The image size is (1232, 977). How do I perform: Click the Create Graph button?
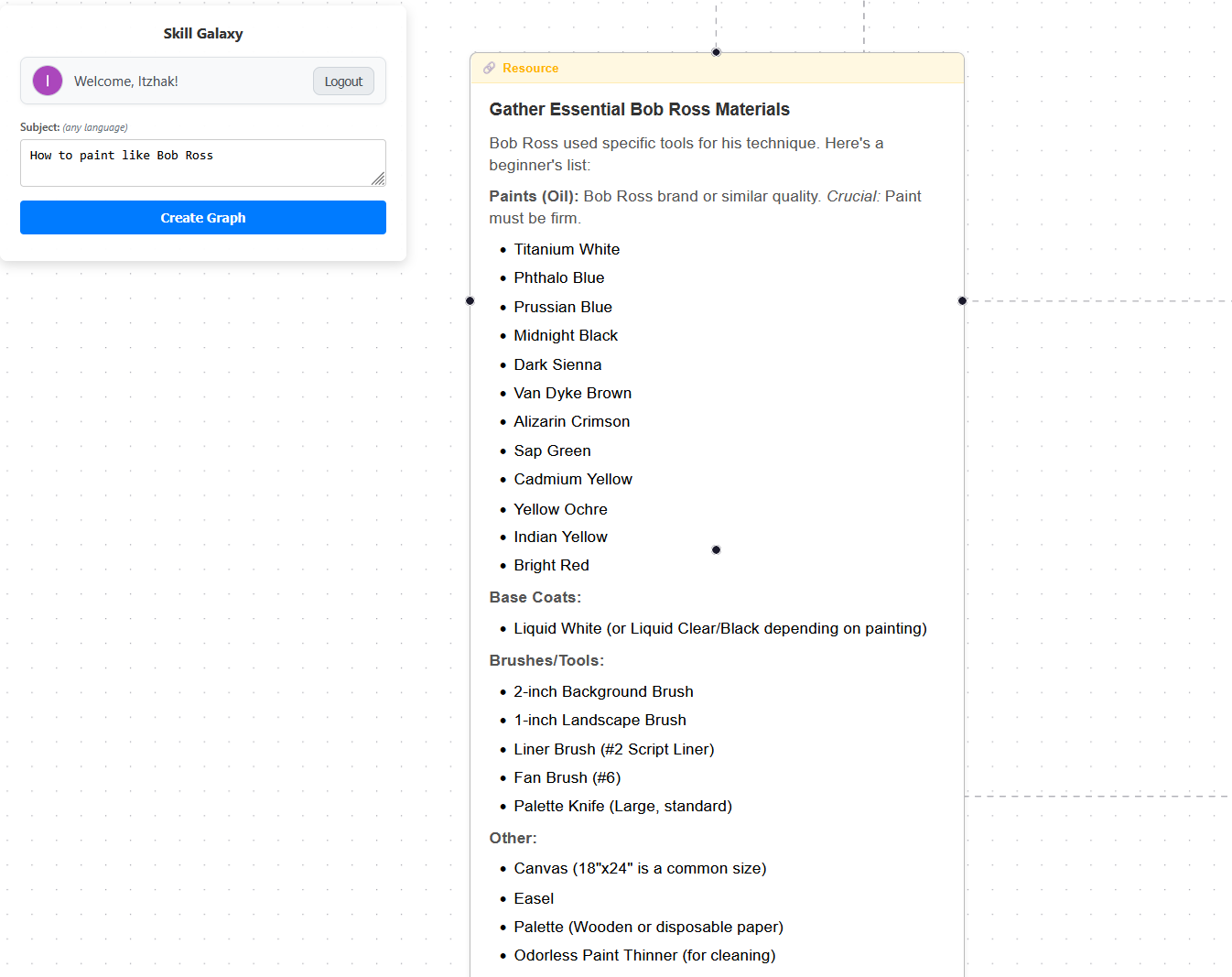203,218
